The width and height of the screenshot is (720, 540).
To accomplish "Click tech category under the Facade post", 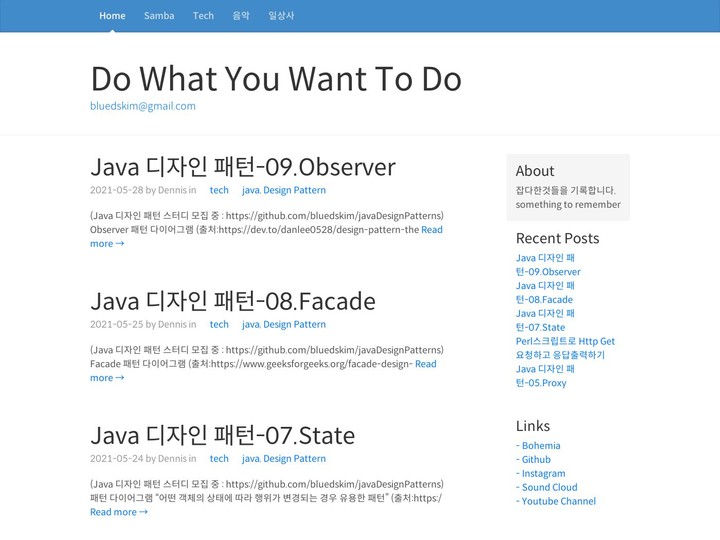I will click(x=219, y=324).
